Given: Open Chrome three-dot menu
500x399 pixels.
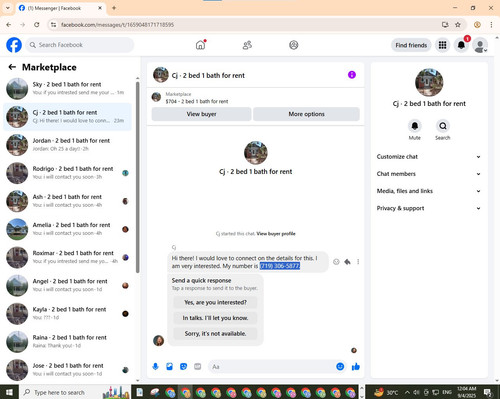Looking at the screenshot, I should [x=491, y=25].
